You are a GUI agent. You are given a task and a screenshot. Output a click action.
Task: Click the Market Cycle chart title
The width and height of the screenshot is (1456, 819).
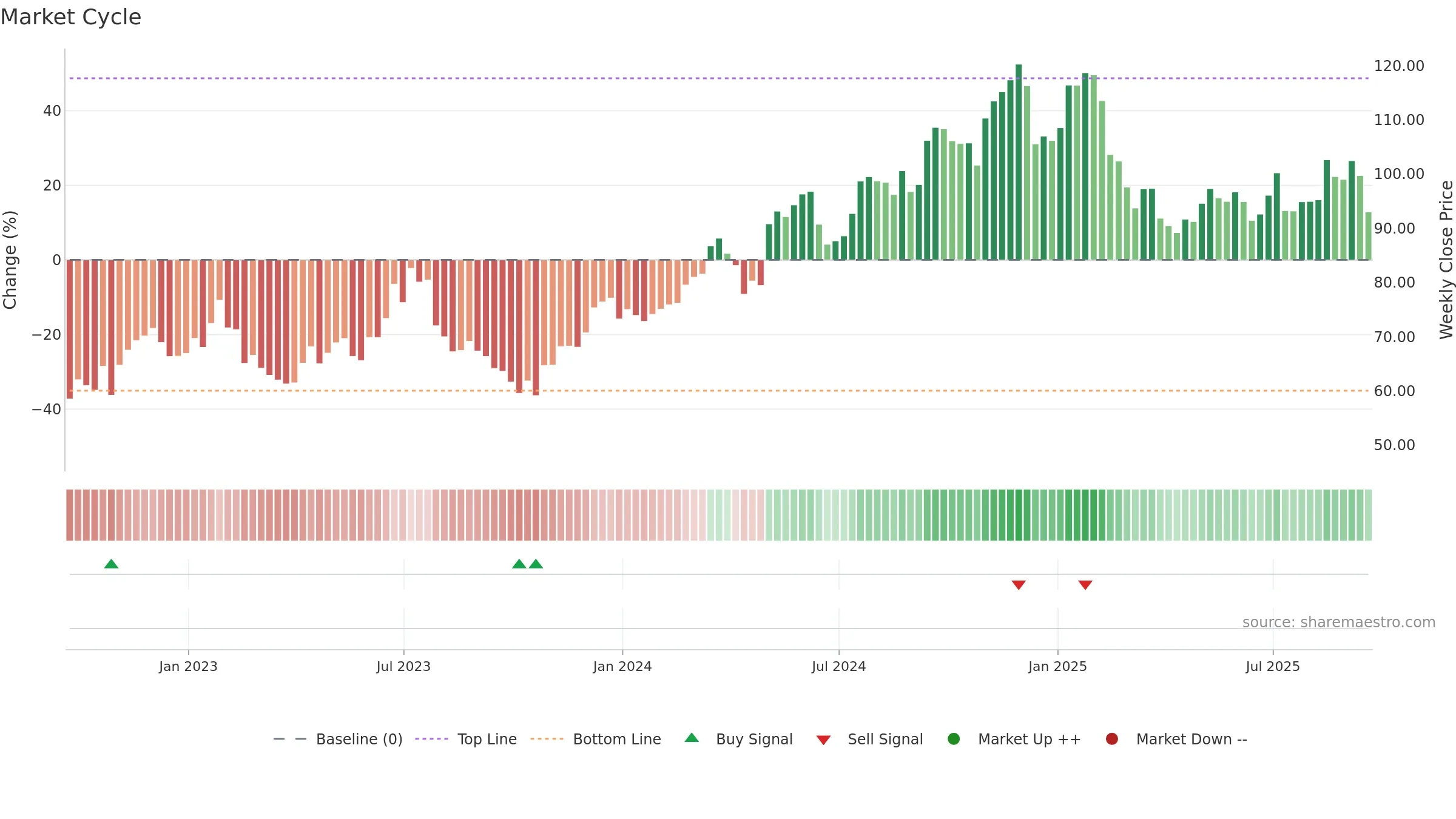point(71,17)
